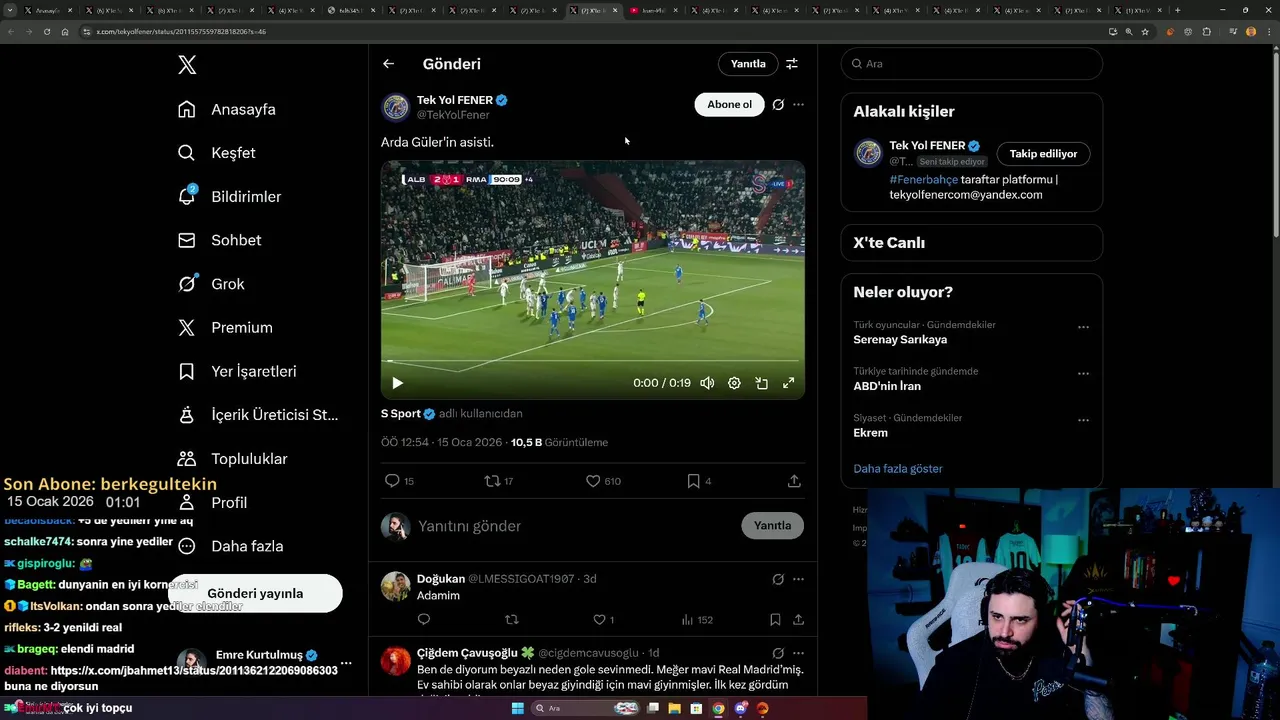Bookmark the main post with 4 bookmarks
This screenshot has height=720, width=1280.
[x=693, y=481]
